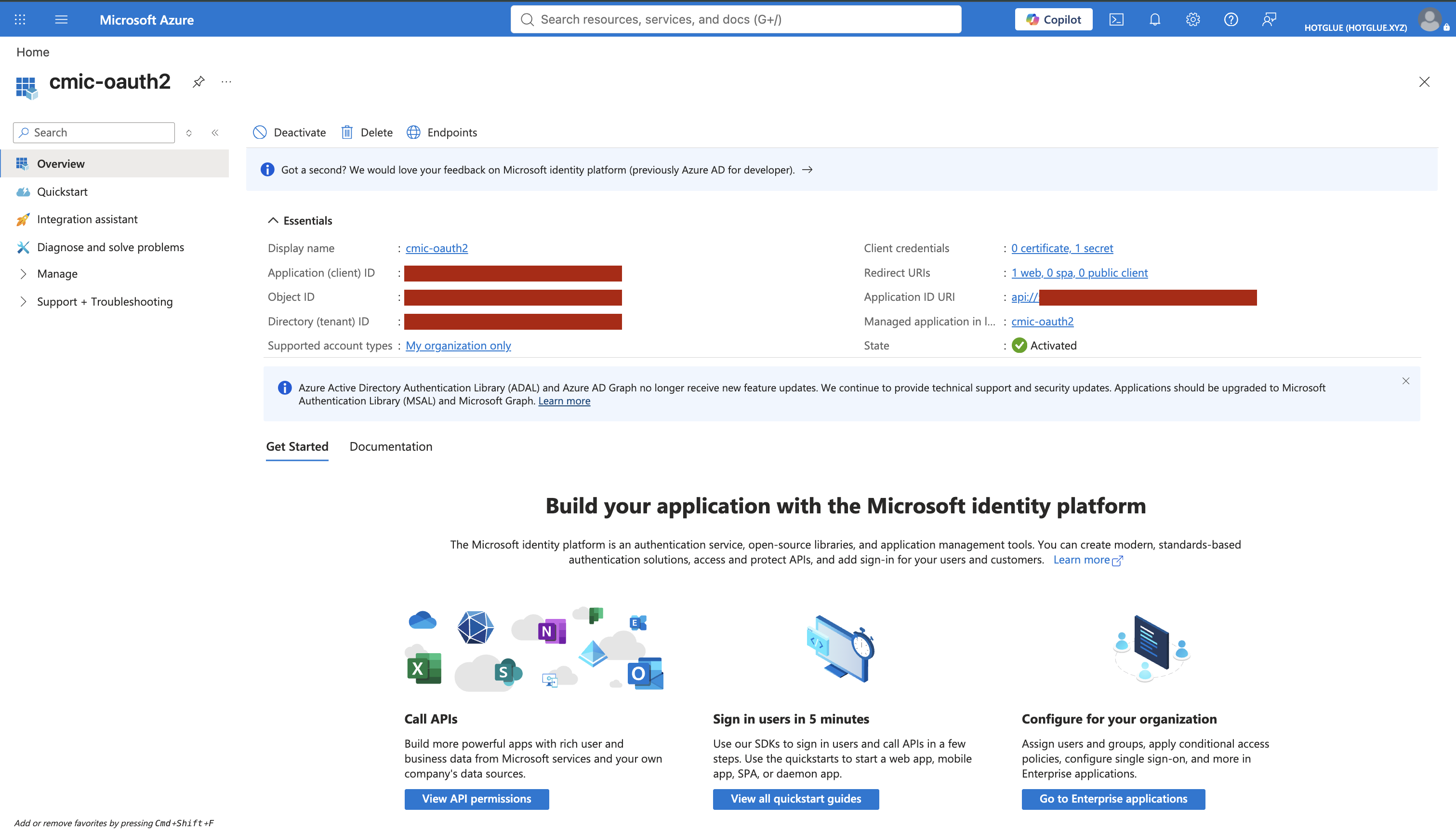Viewport: 1456px width, 832px height.
Task: Collapse the Essentials section
Action: tap(300, 221)
